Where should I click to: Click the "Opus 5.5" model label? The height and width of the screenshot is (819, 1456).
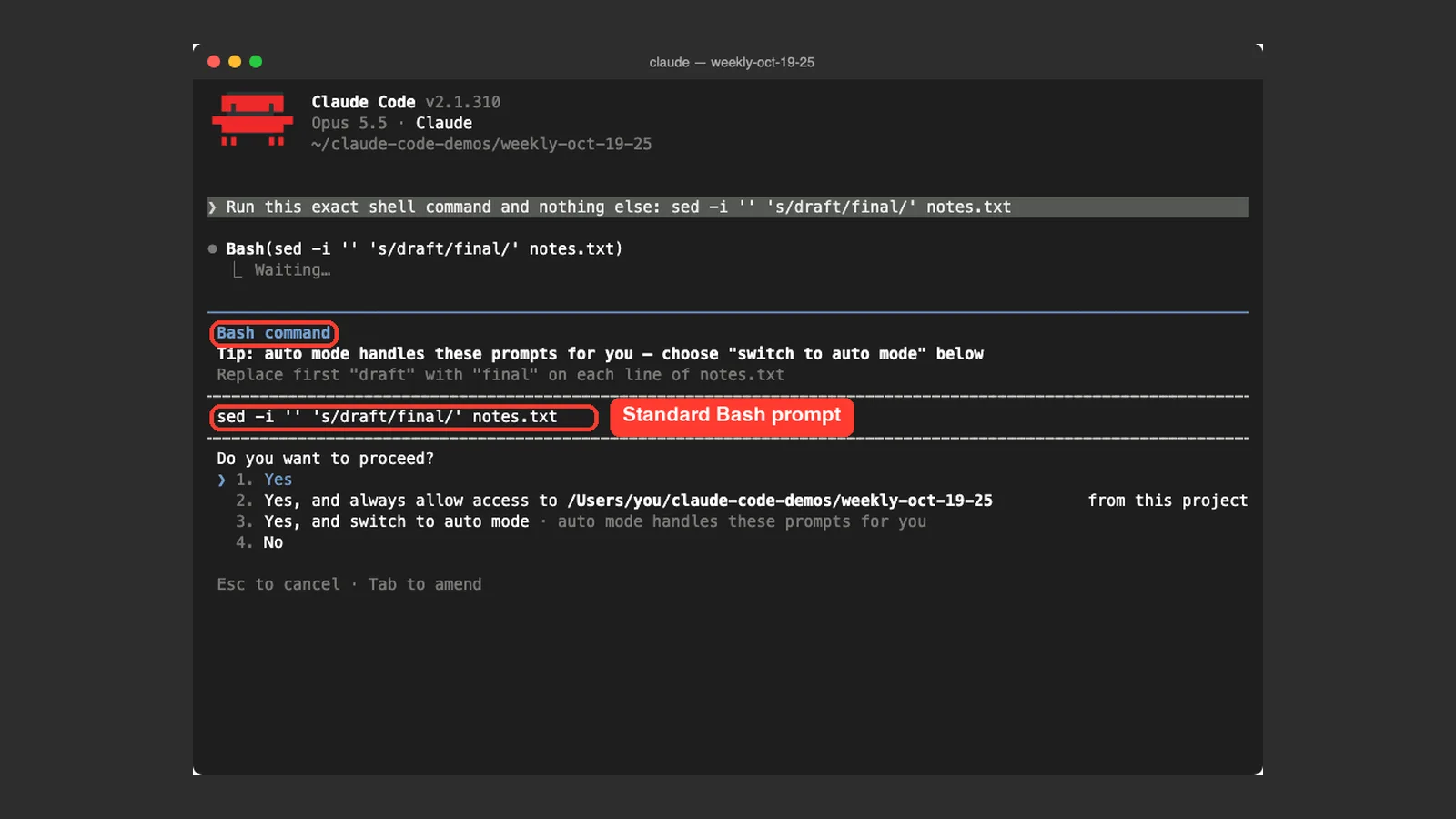[349, 123]
